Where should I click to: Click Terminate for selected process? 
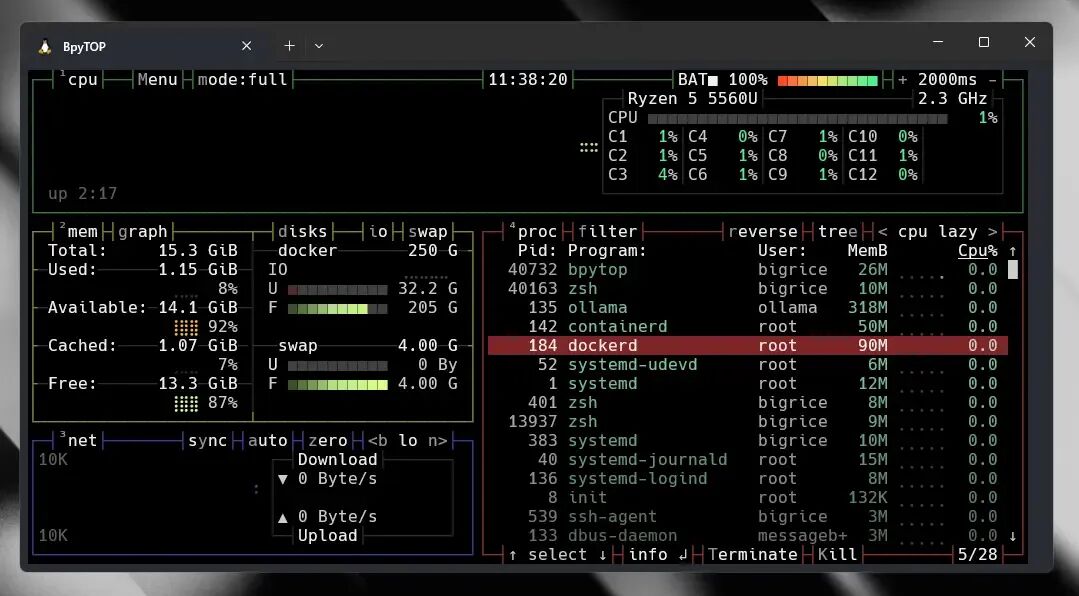point(753,555)
